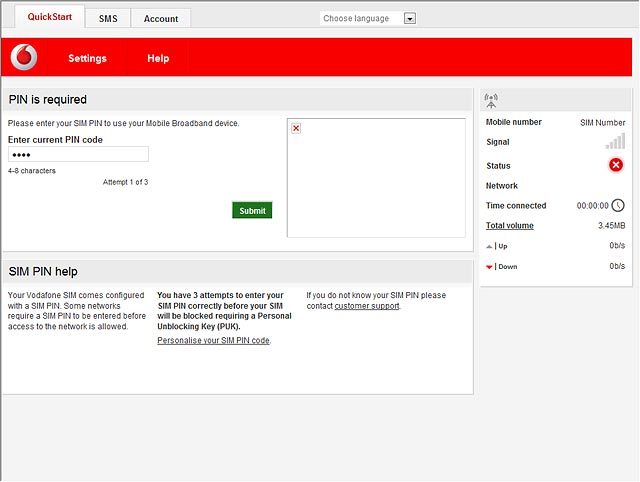640x482 pixels.
Task: Follow the Personalise your SIM PIN code link
Action: tap(213, 340)
